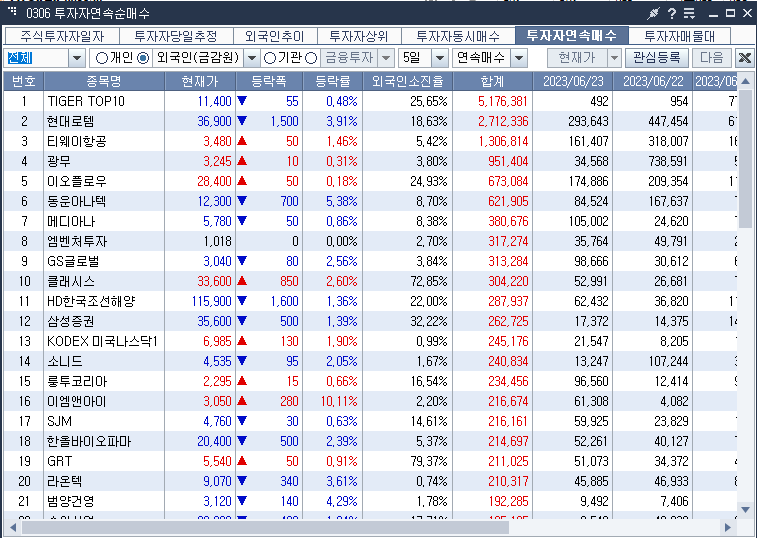This screenshot has height=538, width=757.
Task: Sort by 합계 column header
Action: click(x=492, y=81)
